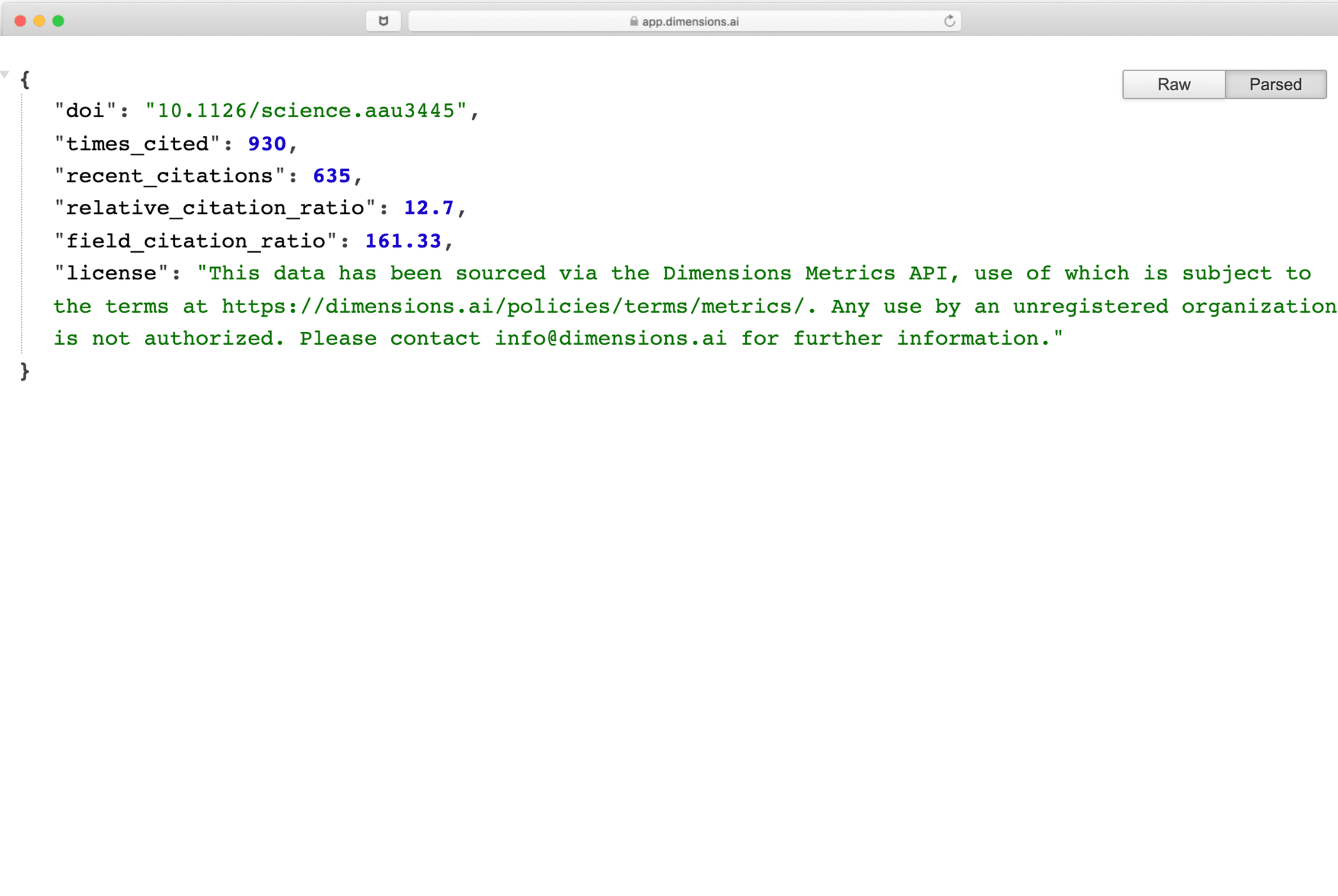
Task: Click the times_cited value 930
Action: [x=267, y=144]
